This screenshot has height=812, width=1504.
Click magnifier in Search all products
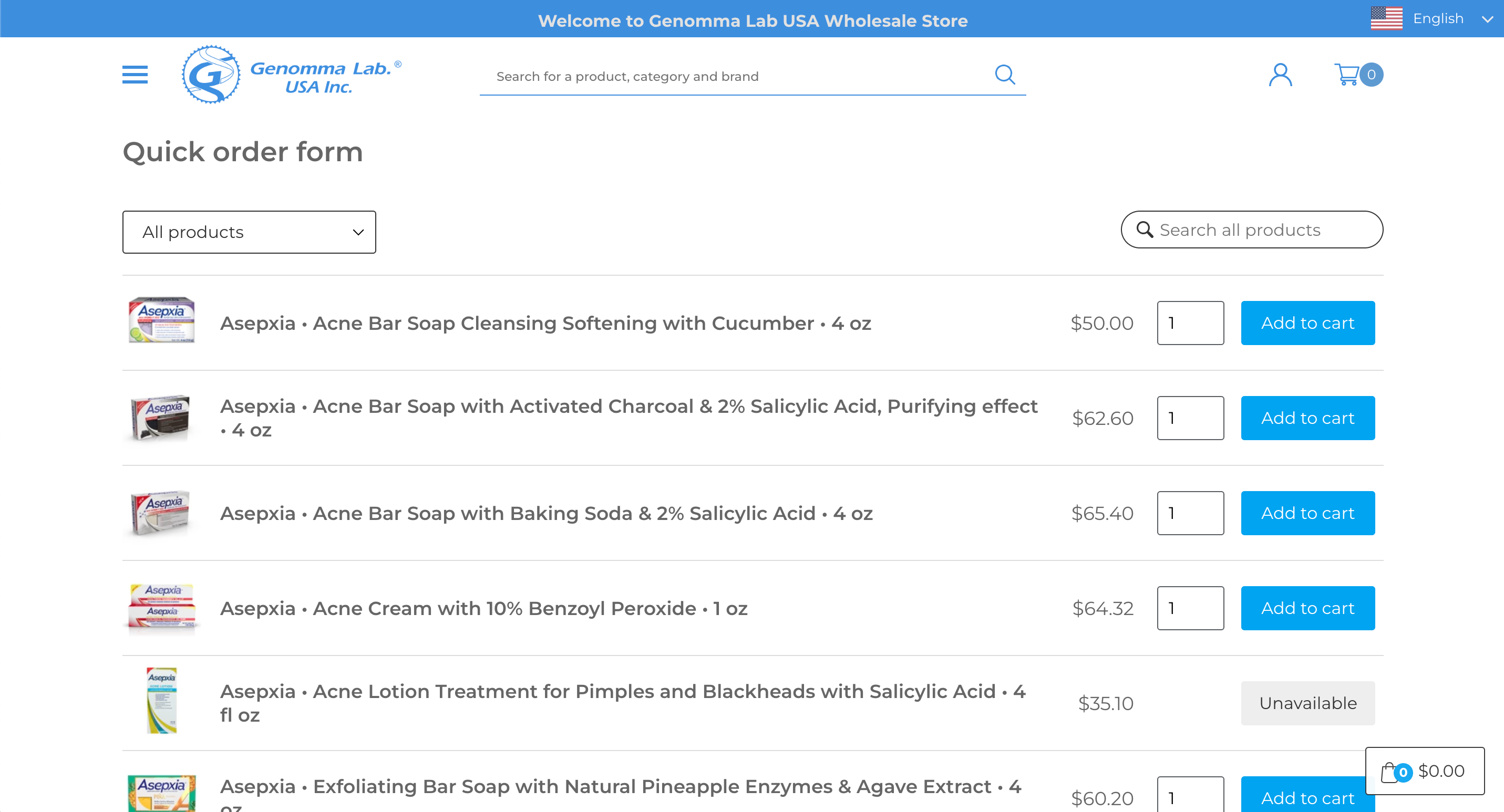[1145, 230]
